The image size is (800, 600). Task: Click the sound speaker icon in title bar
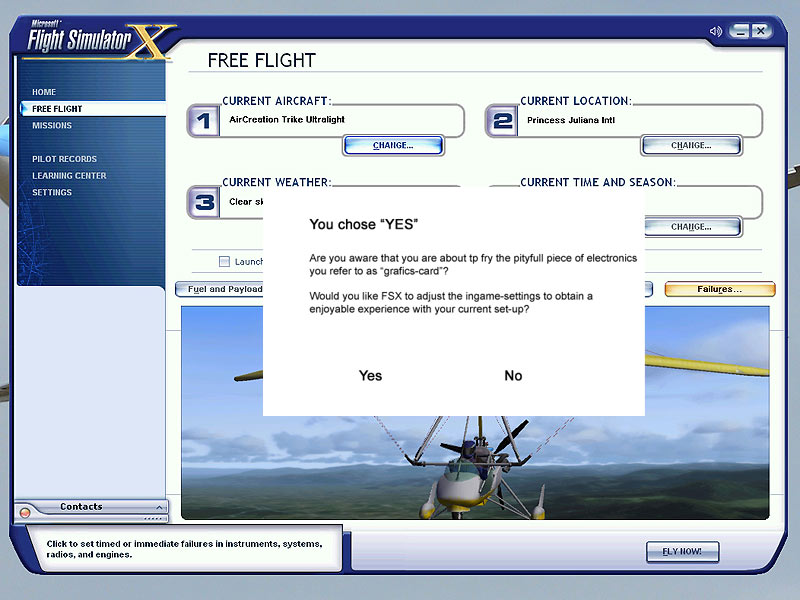(715, 31)
